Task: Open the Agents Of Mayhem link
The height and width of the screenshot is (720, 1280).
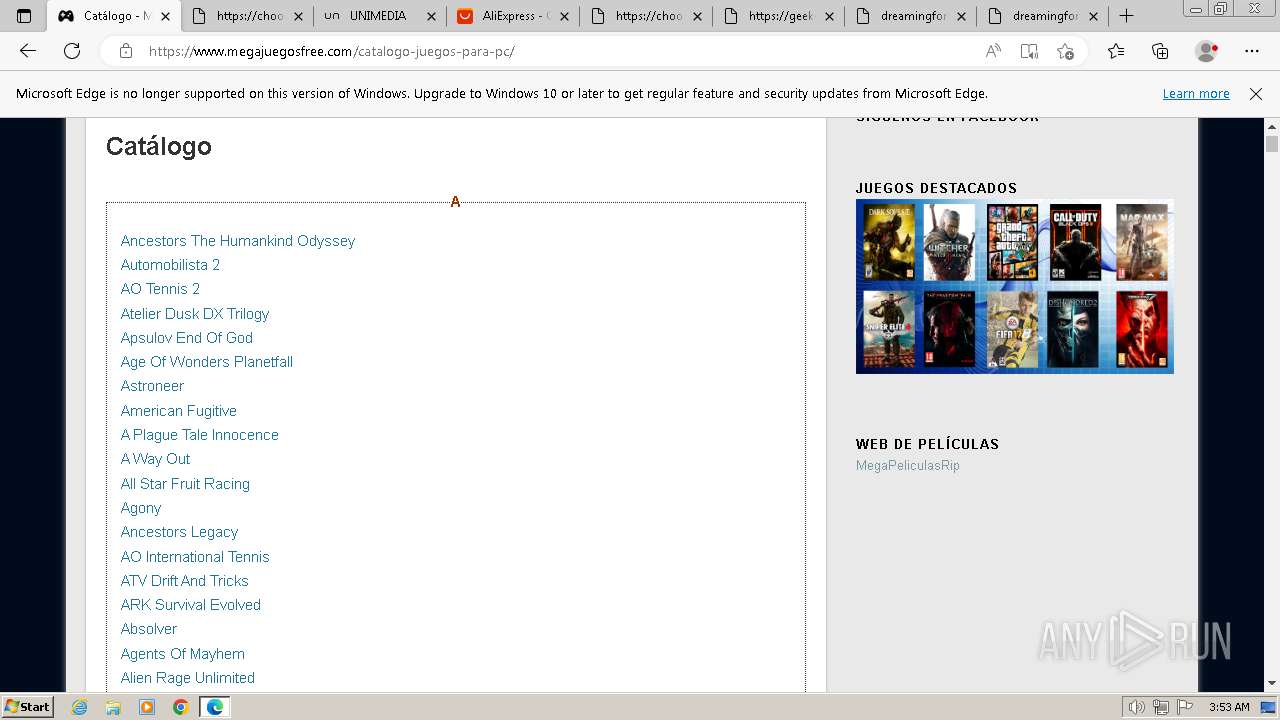Action: pos(183,654)
